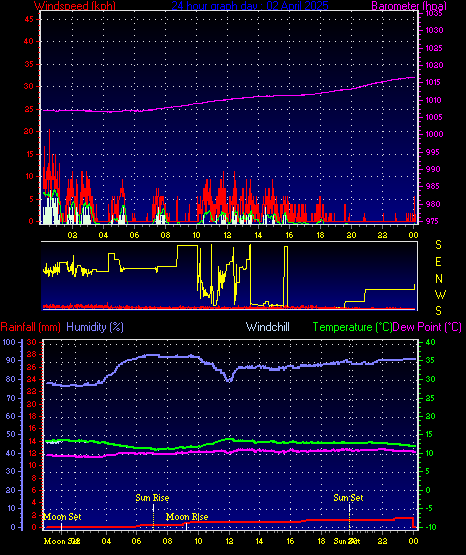The height and width of the screenshot is (555, 466).
Task: Click the Moon Rise marker label
Action: 187,517
